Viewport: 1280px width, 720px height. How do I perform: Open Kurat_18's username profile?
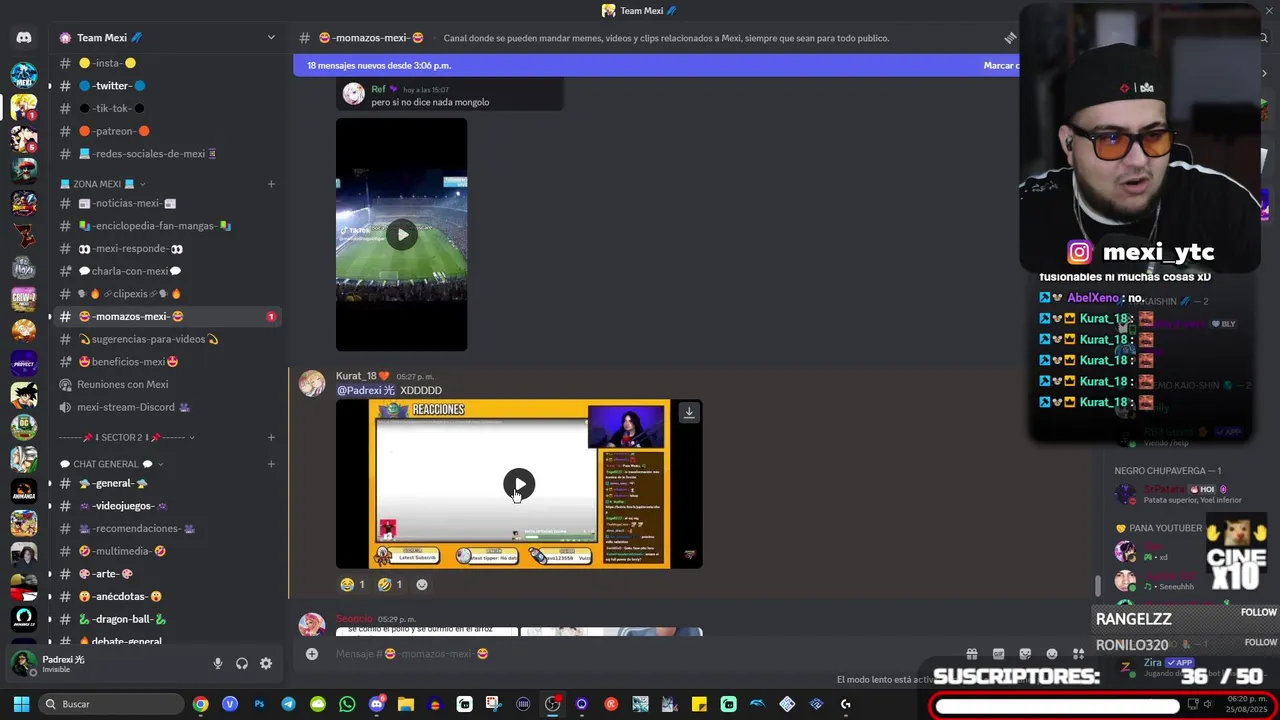[356, 376]
